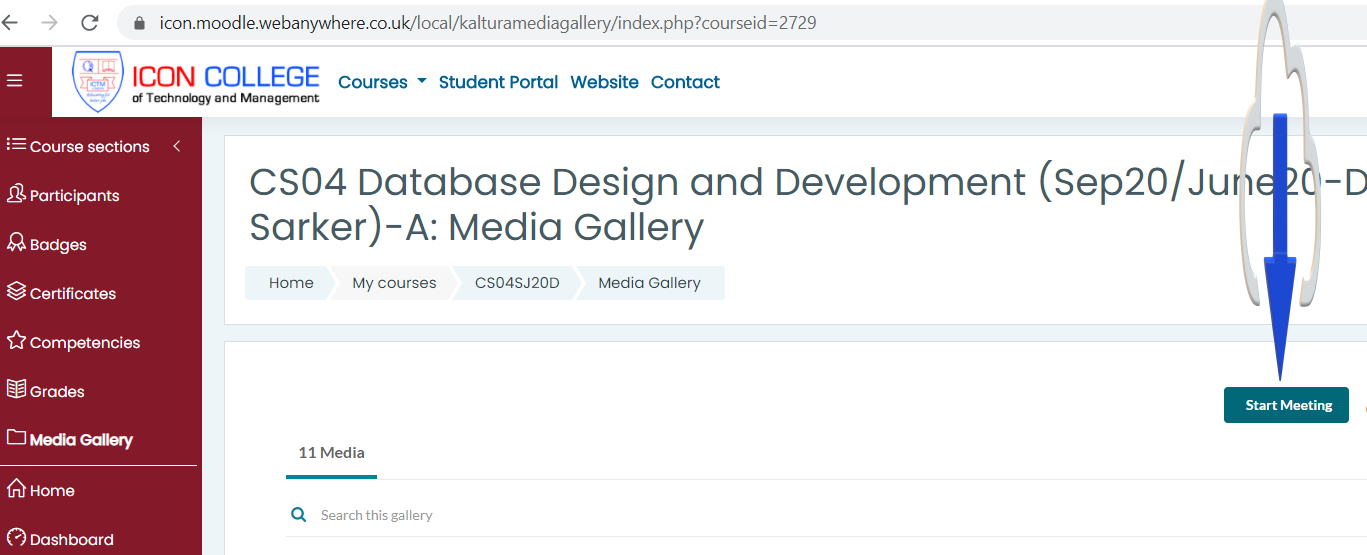Click the Home house icon in sidebar
This screenshot has width=1367, height=555.
click(x=16, y=489)
